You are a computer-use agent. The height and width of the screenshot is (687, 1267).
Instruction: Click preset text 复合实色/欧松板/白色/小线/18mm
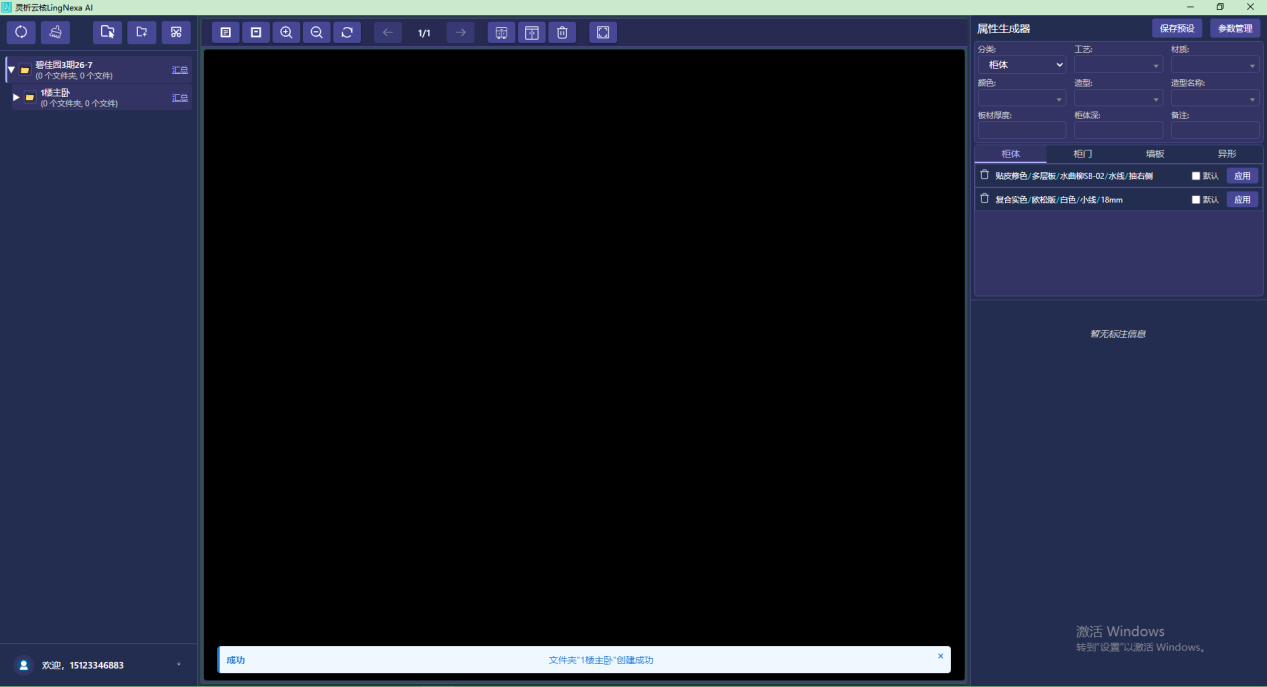click(x=1059, y=199)
